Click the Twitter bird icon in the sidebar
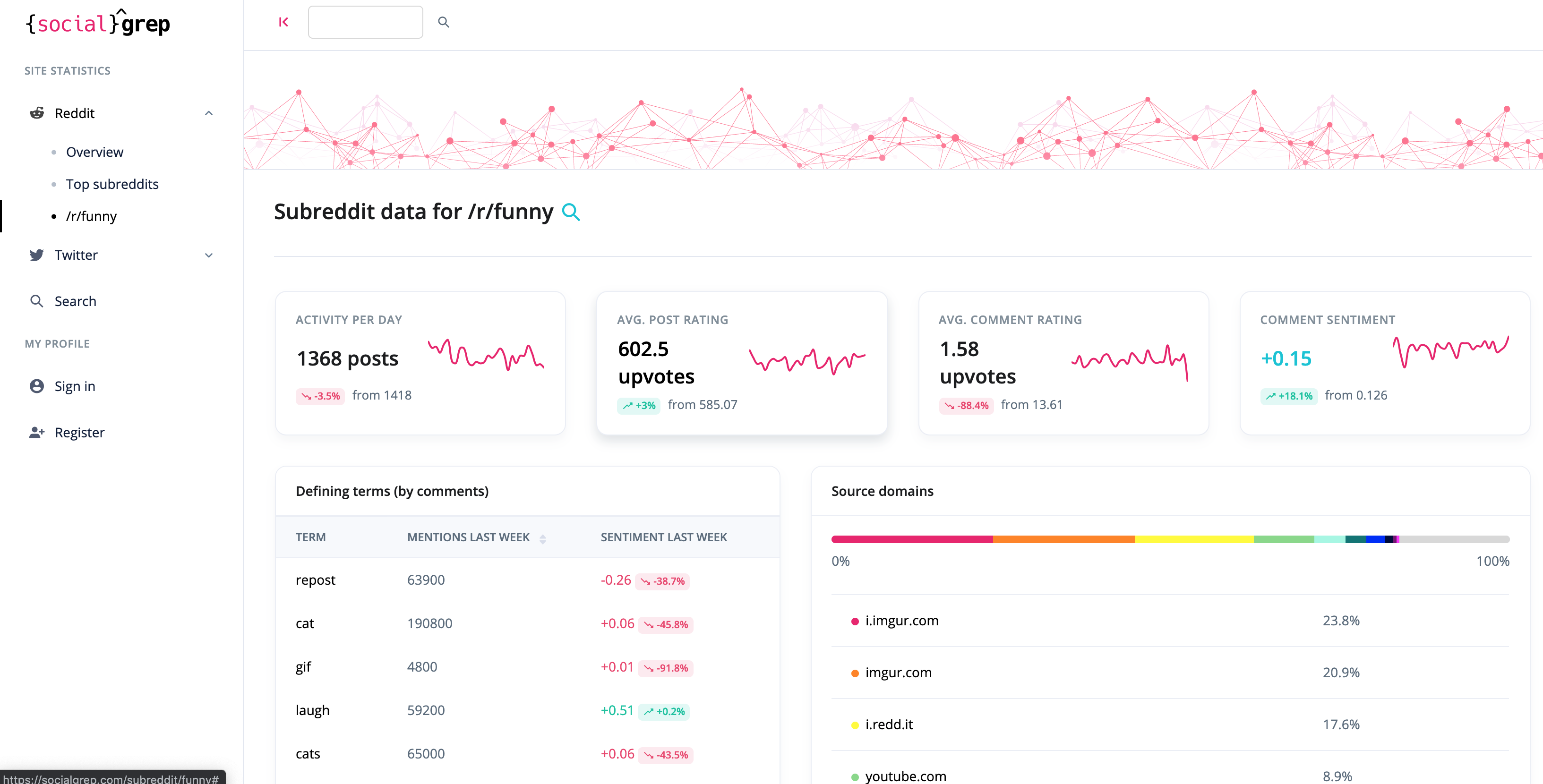1543x784 pixels. [x=36, y=255]
